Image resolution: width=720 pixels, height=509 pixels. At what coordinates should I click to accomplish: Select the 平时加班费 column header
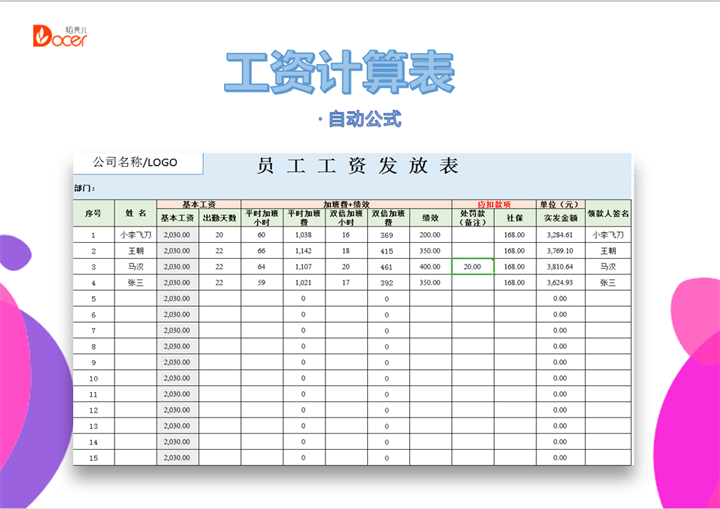pyautogui.click(x=304, y=218)
